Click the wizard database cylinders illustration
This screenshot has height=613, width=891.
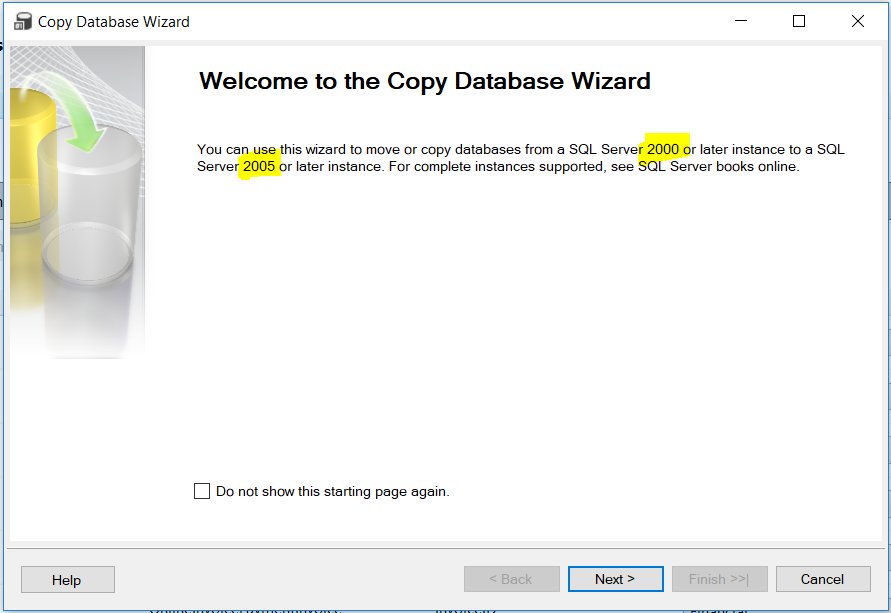(x=77, y=202)
